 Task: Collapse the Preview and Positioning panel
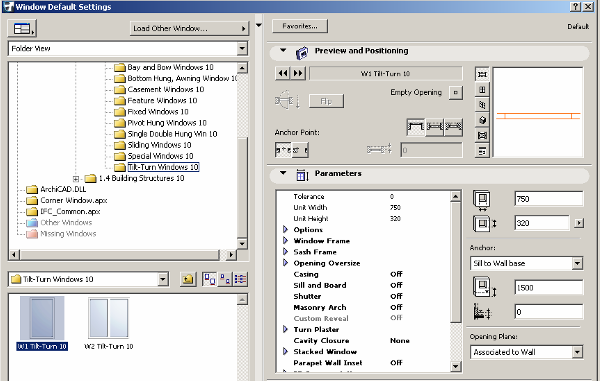pyautogui.click(x=283, y=50)
